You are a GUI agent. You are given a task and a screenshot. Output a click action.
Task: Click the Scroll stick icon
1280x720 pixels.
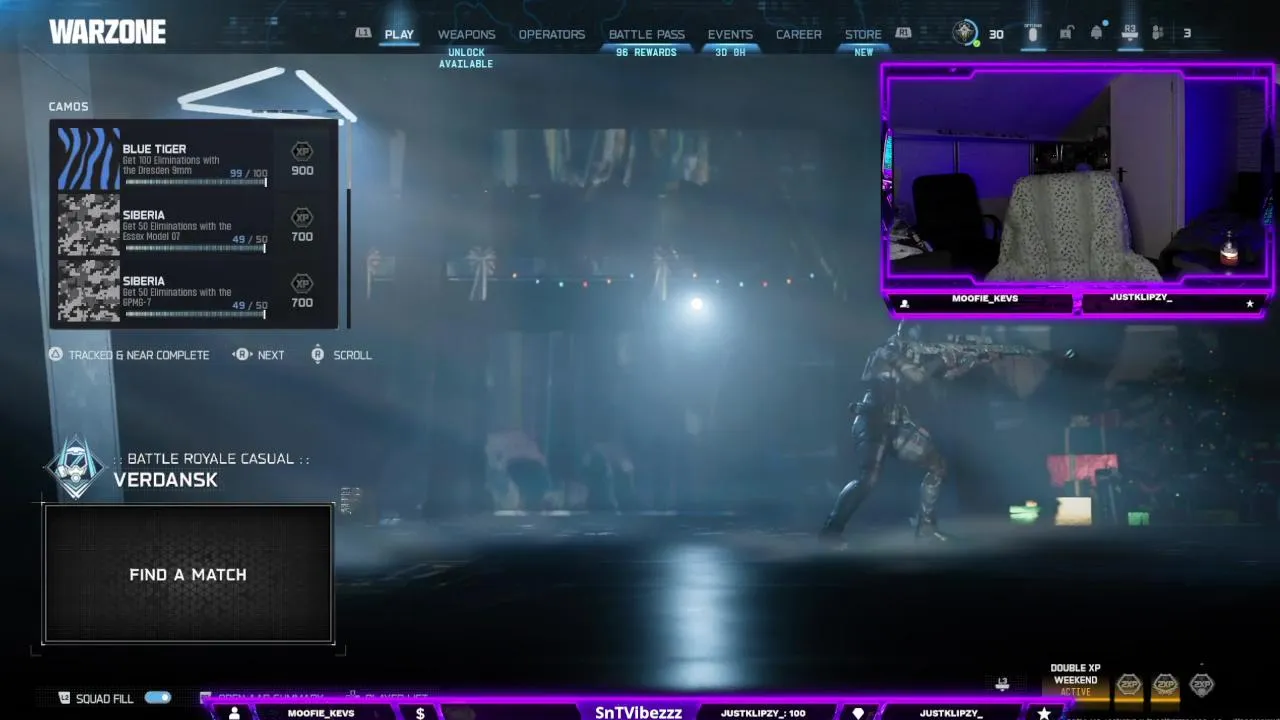[x=317, y=355]
